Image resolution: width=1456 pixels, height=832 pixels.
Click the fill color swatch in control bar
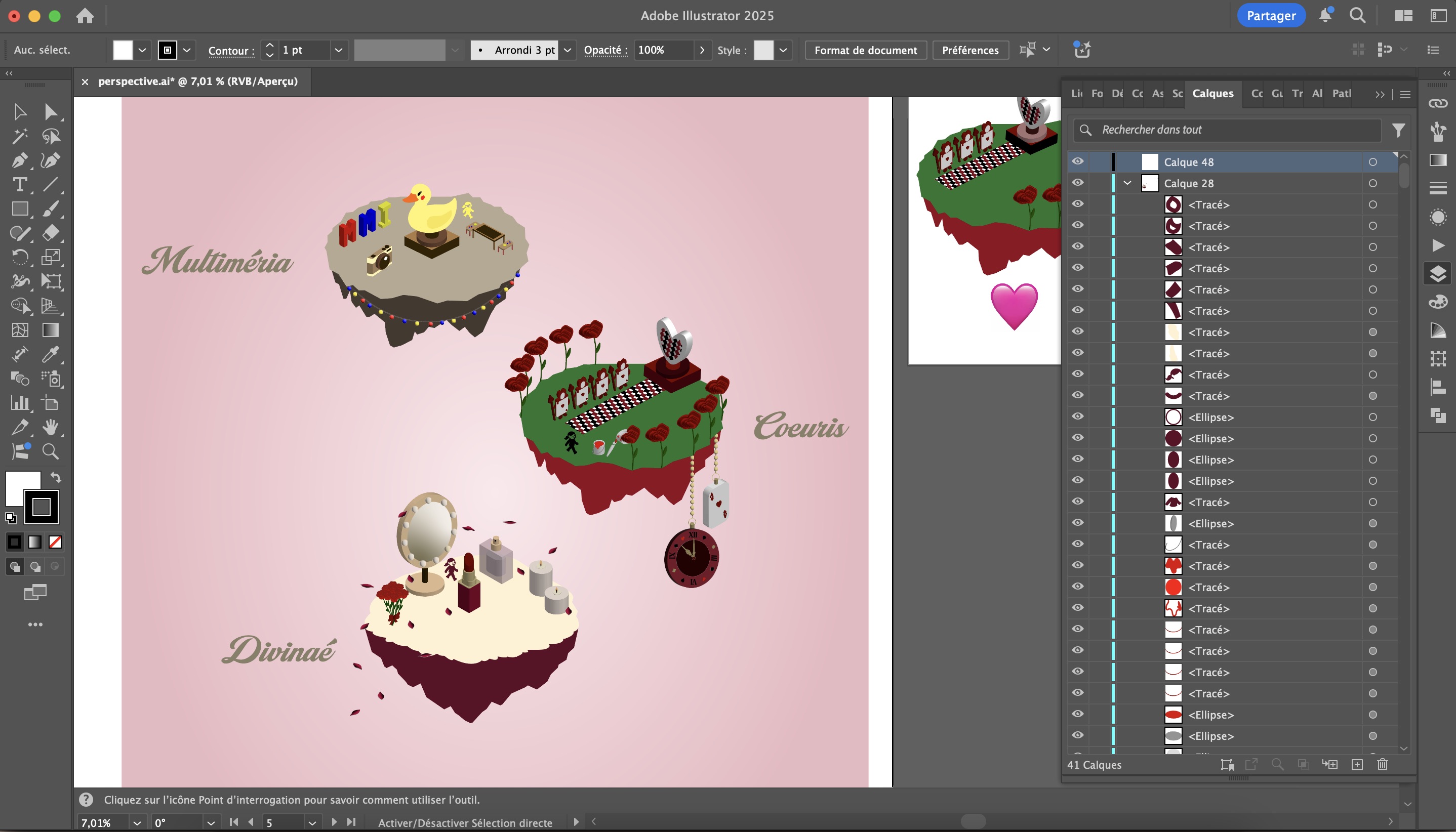click(123, 50)
